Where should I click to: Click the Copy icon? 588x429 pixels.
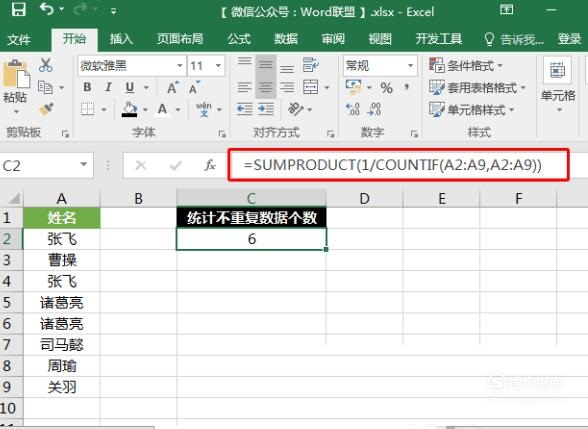(x=46, y=87)
